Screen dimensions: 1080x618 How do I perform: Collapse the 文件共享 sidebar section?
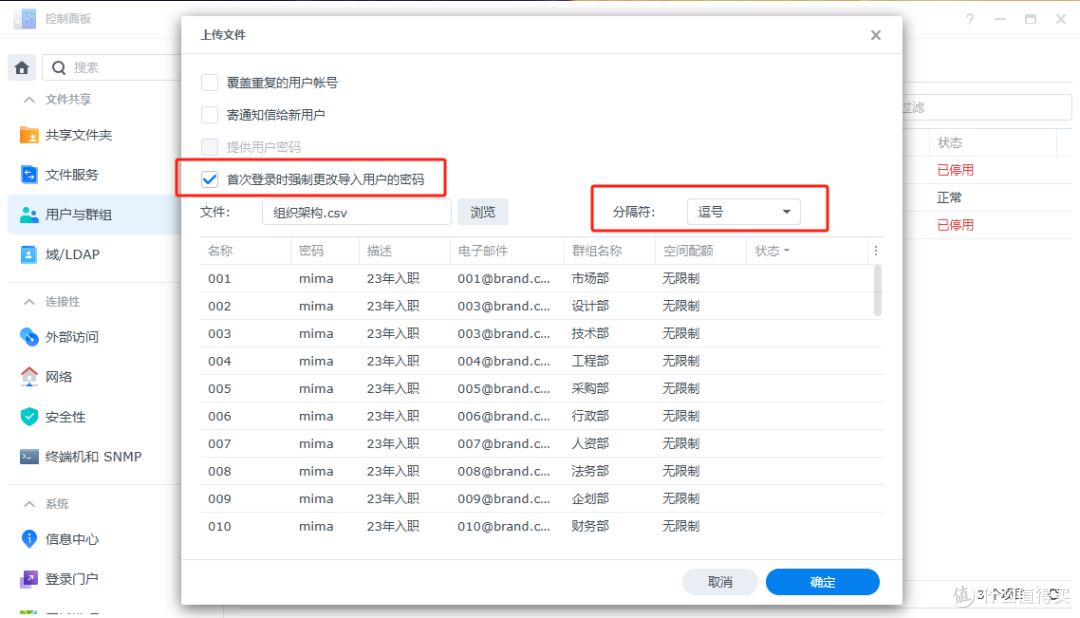(x=29, y=100)
